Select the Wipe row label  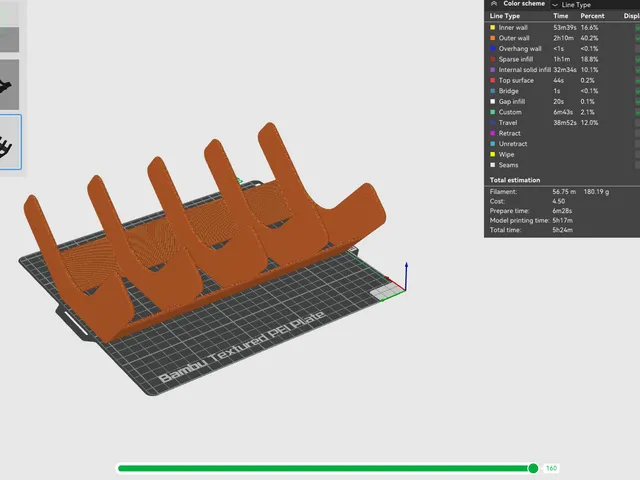tap(506, 155)
